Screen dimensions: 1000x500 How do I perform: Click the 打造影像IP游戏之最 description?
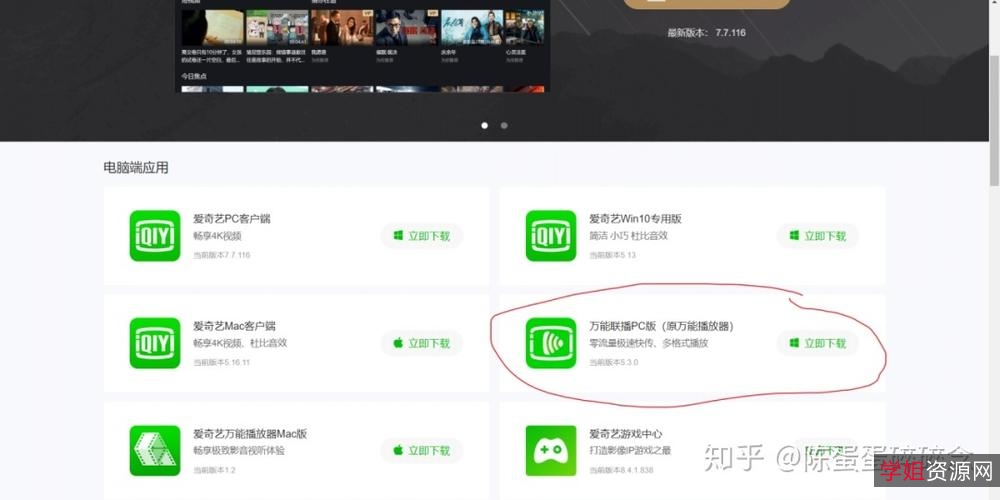tap(630, 451)
